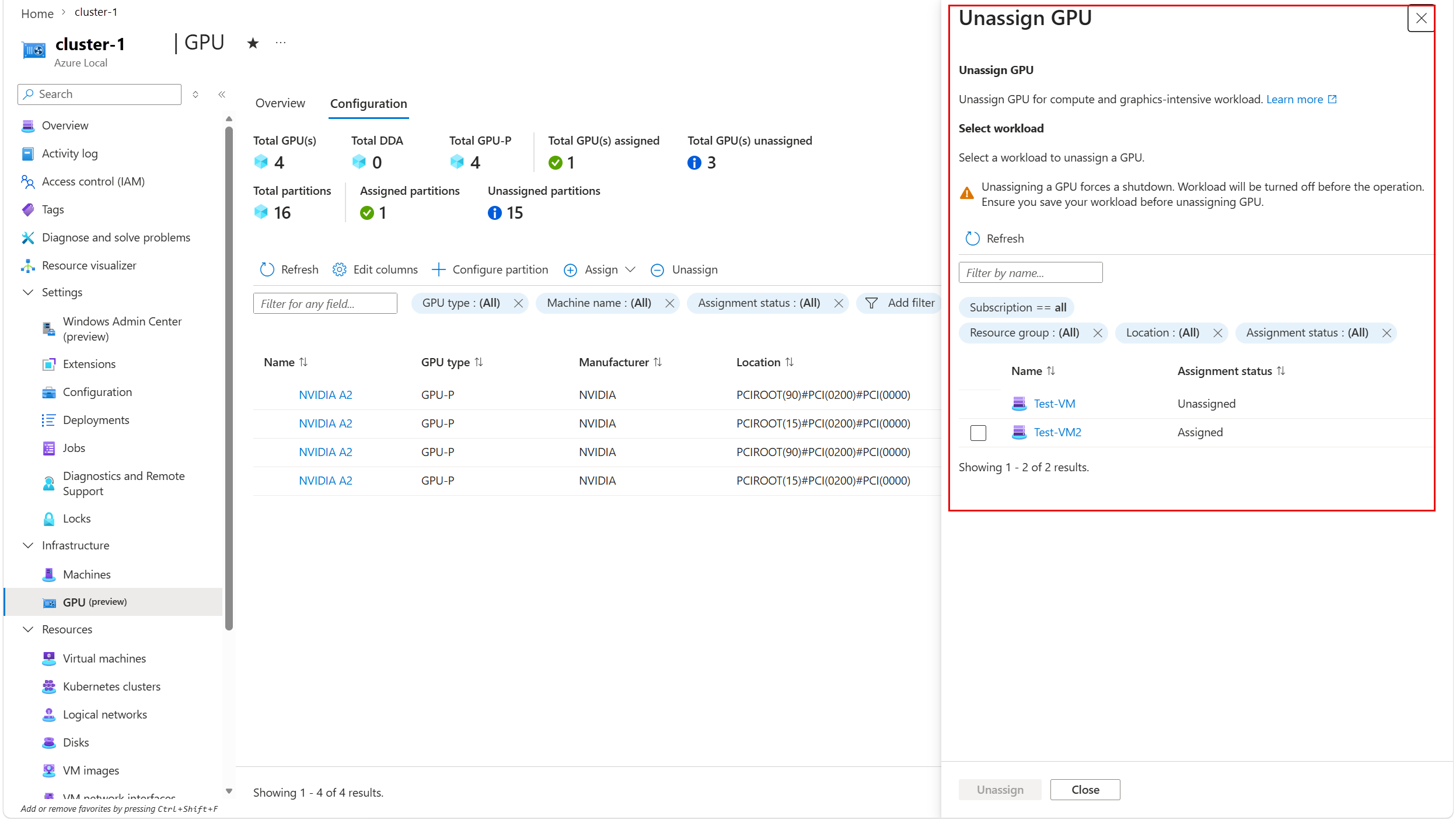Collapse the Settings section in sidebar

[27, 292]
